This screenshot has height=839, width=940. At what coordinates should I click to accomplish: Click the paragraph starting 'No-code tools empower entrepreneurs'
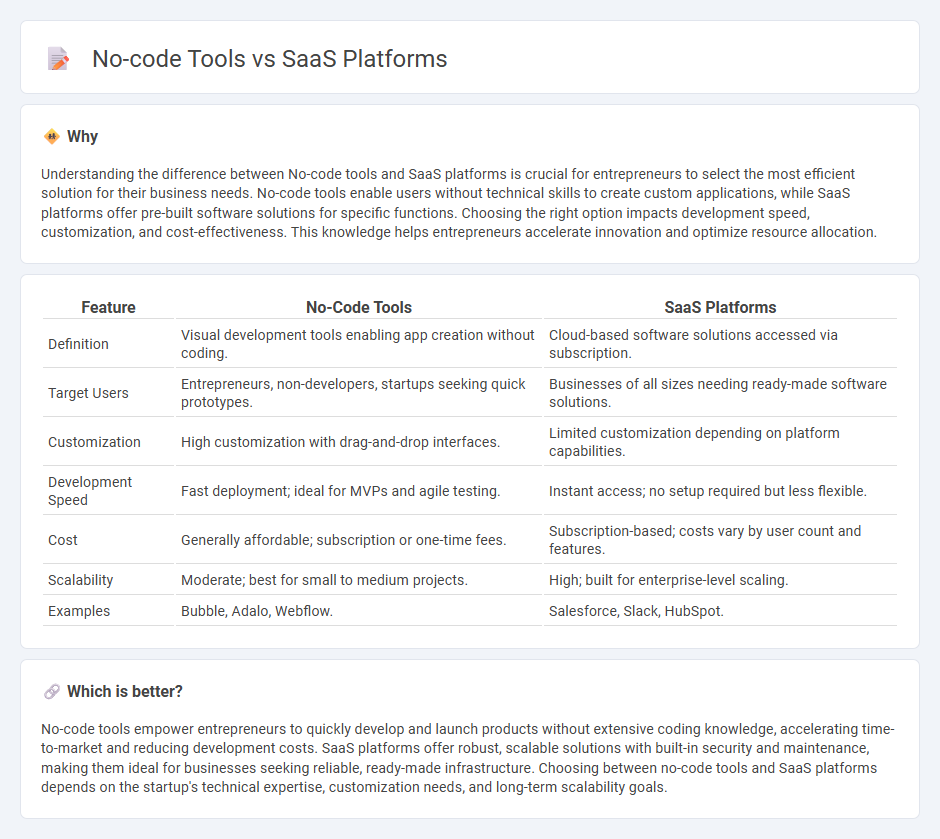(468, 758)
